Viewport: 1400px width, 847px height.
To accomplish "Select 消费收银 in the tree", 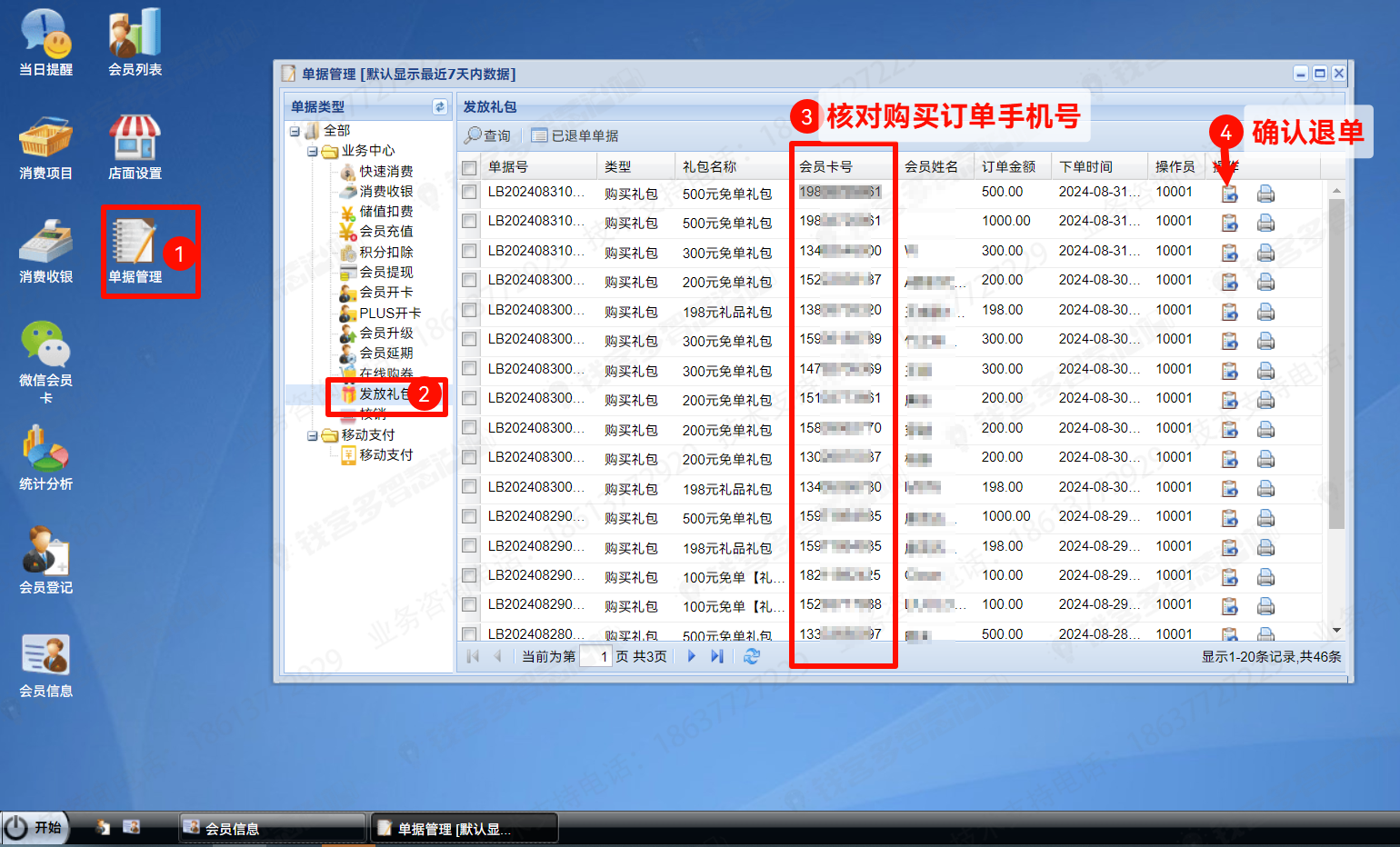I will point(386,191).
